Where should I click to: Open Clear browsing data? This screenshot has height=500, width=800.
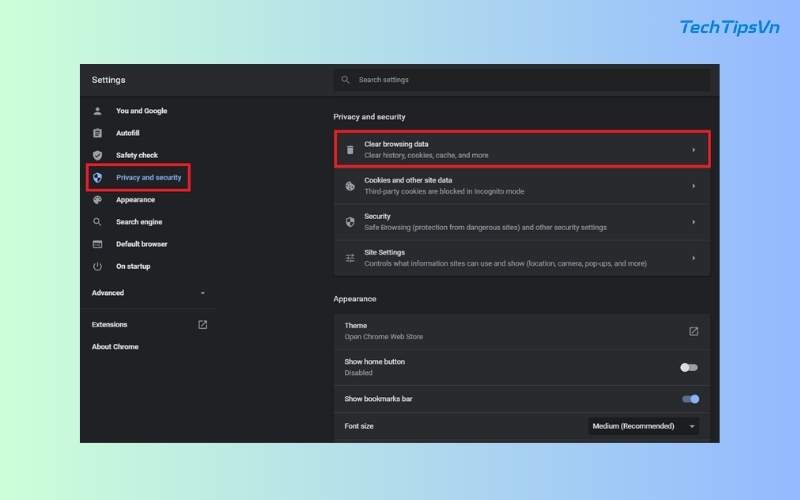coord(522,149)
